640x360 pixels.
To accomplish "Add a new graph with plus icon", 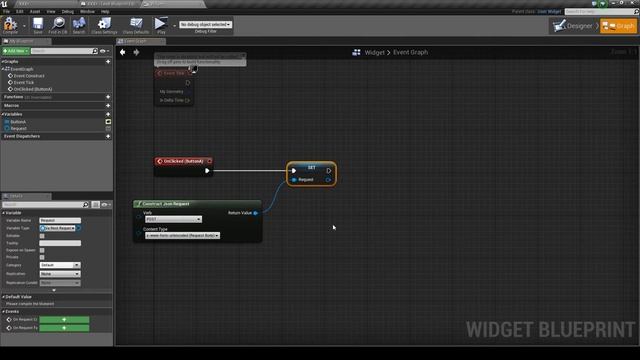I will 108,62.
